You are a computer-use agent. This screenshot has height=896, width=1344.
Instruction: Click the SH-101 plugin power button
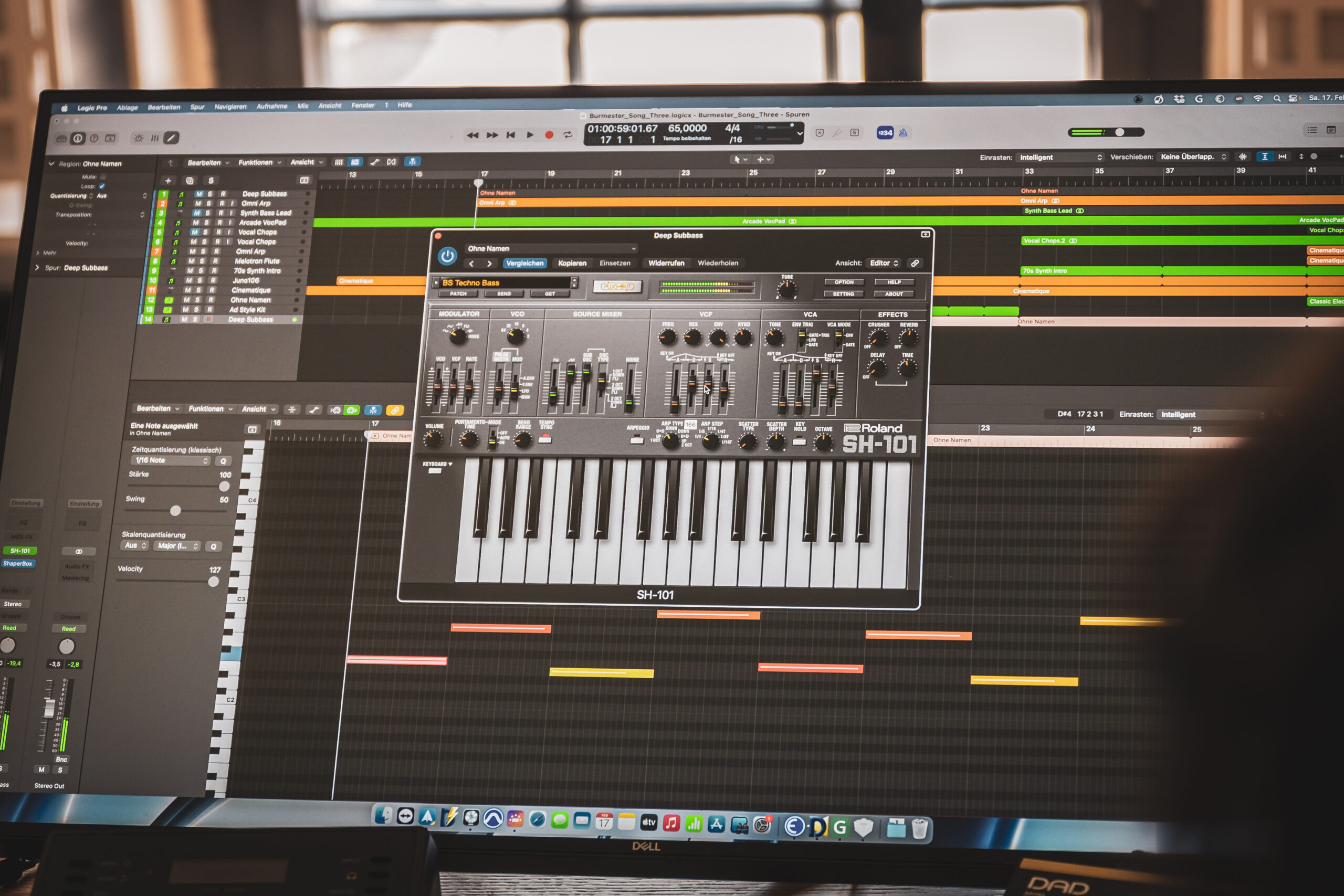tap(447, 257)
